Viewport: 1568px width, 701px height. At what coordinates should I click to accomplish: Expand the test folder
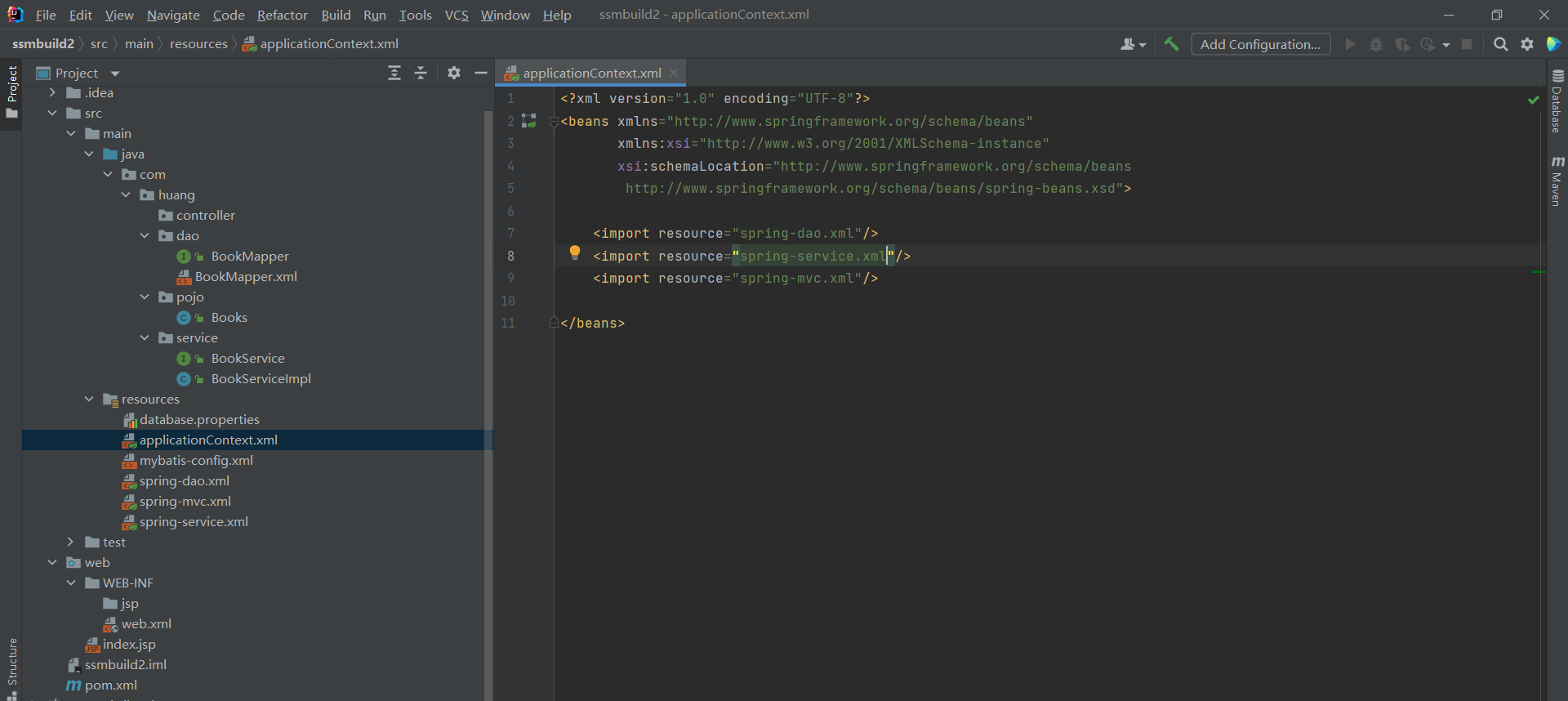pos(71,542)
